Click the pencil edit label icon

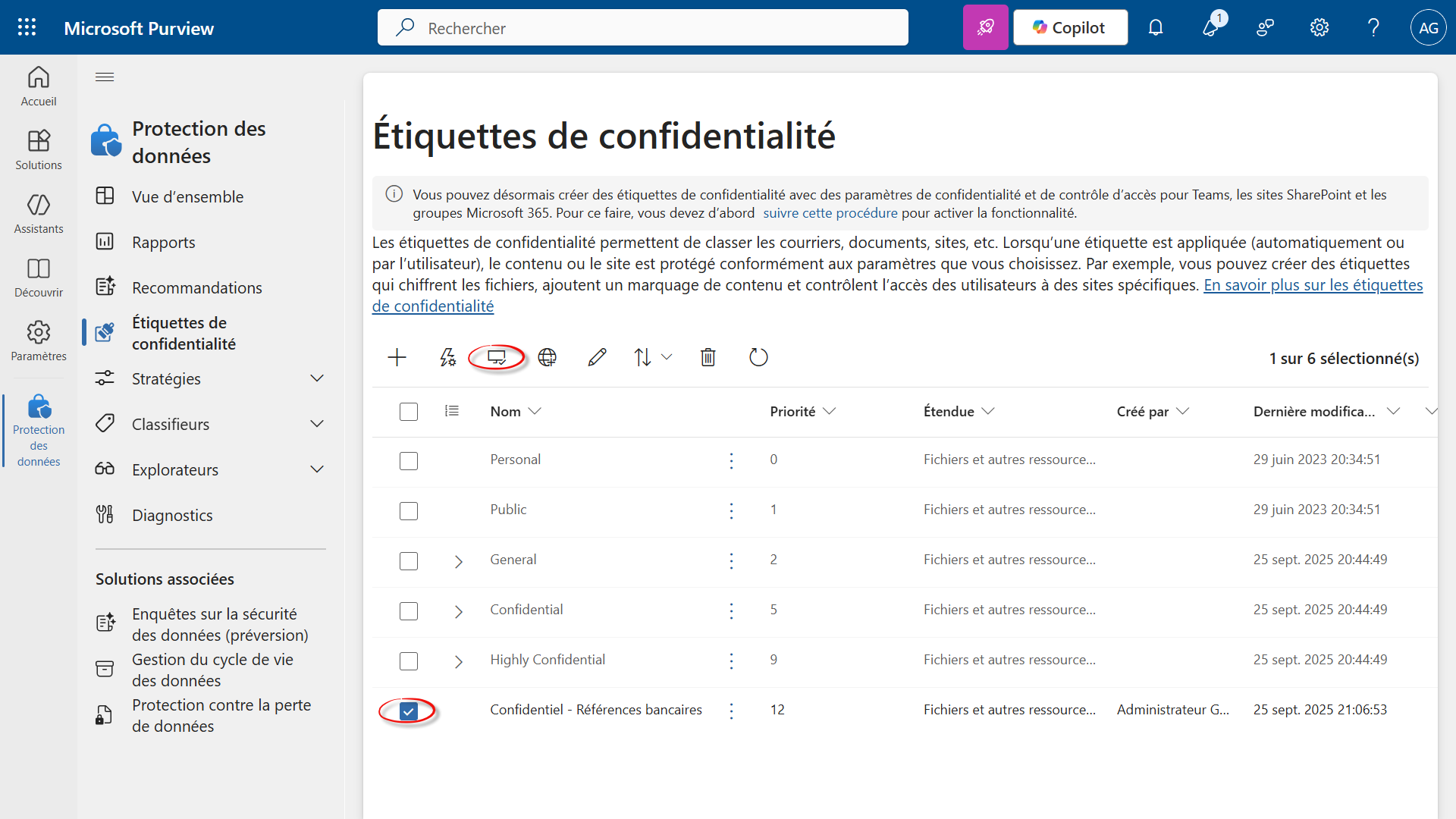point(597,357)
